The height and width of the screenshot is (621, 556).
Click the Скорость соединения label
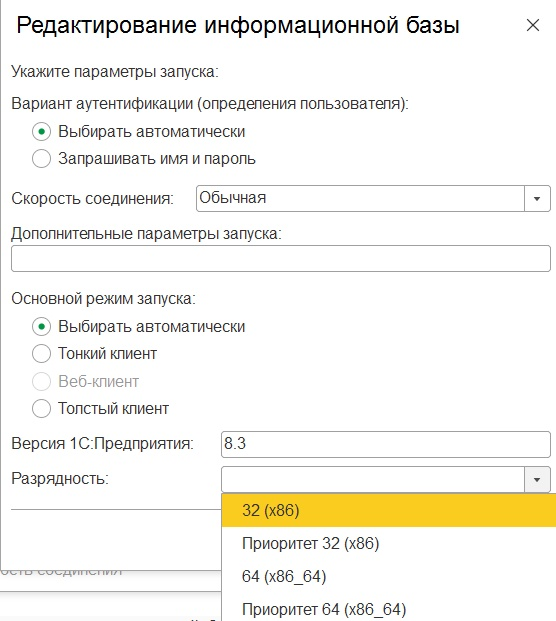pos(92,198)
